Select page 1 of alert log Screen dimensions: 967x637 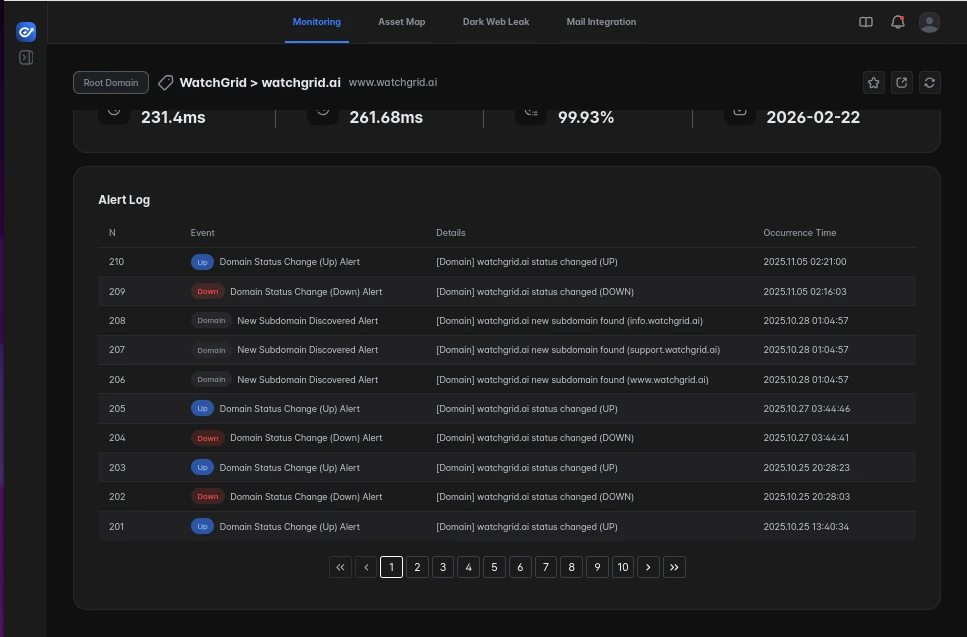pos(392,567)
